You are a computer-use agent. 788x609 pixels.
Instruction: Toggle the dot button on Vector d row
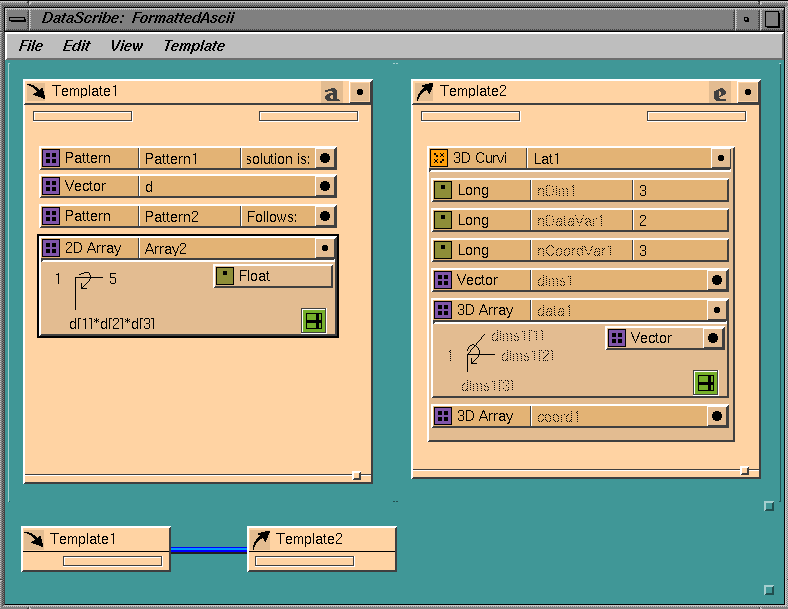coord(325,186)
